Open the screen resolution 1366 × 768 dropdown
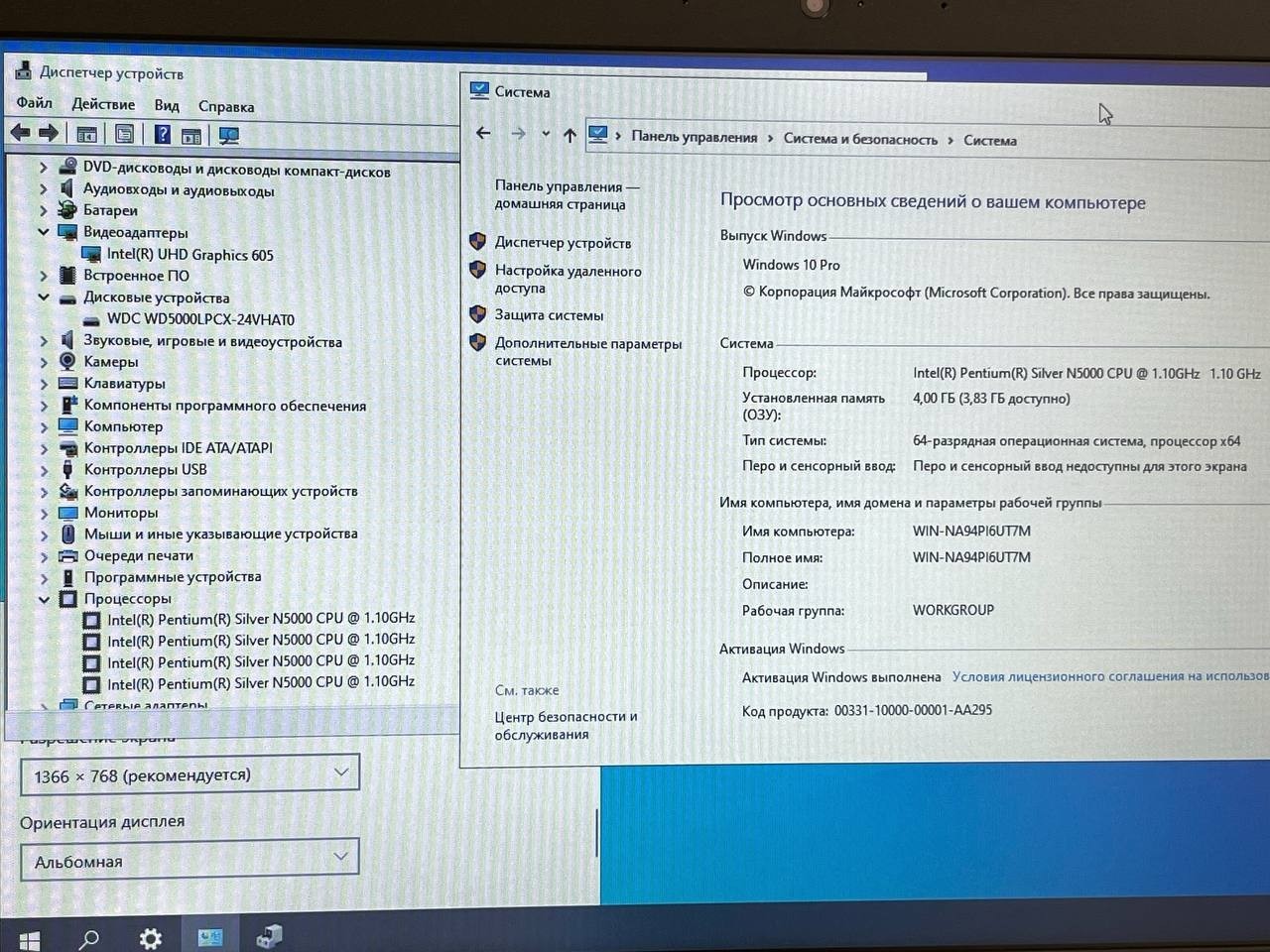 [190, 774]
